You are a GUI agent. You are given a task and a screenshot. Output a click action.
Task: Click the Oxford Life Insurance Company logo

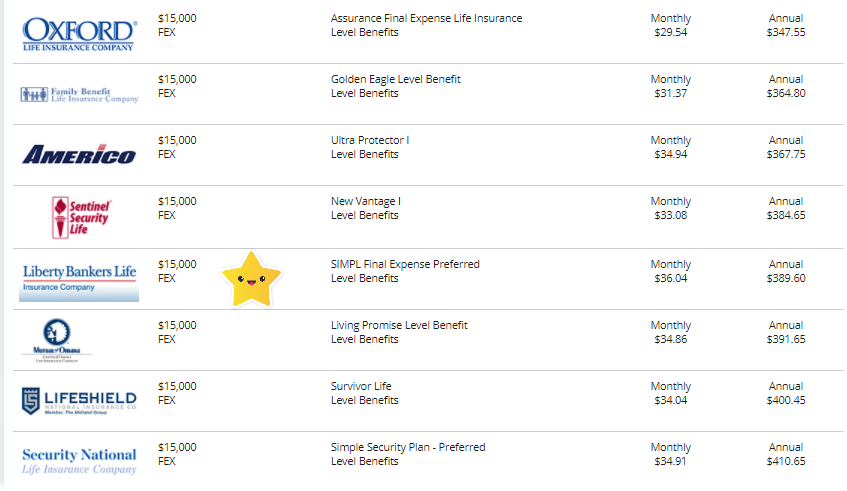(x=79, y=33)
